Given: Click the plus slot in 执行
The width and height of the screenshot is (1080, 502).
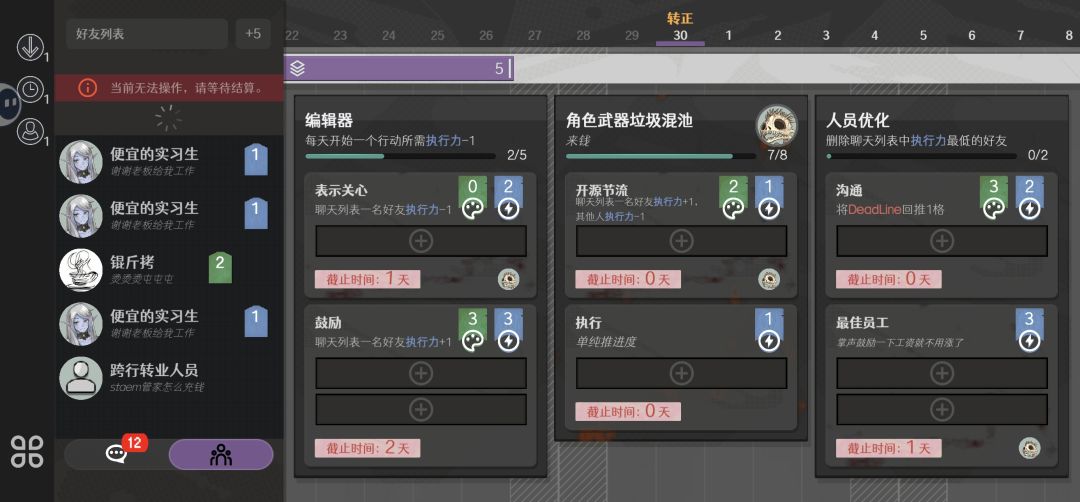Looking at the screenshot, I should pyautogui.click(x=681, y=373).
